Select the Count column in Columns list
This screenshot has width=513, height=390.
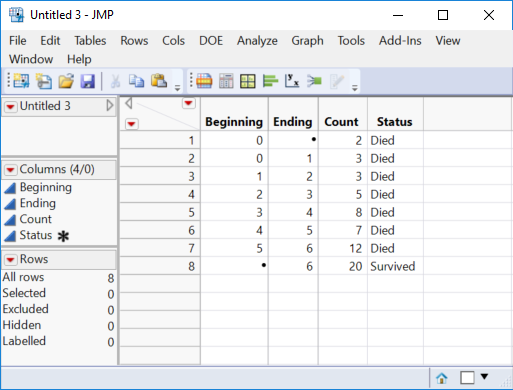35,219
